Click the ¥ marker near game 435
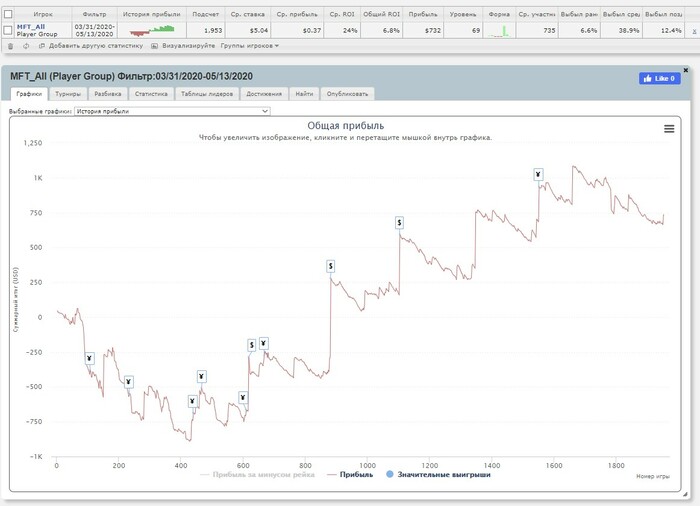This screenshot has height=506, width=700. (192, 401)
